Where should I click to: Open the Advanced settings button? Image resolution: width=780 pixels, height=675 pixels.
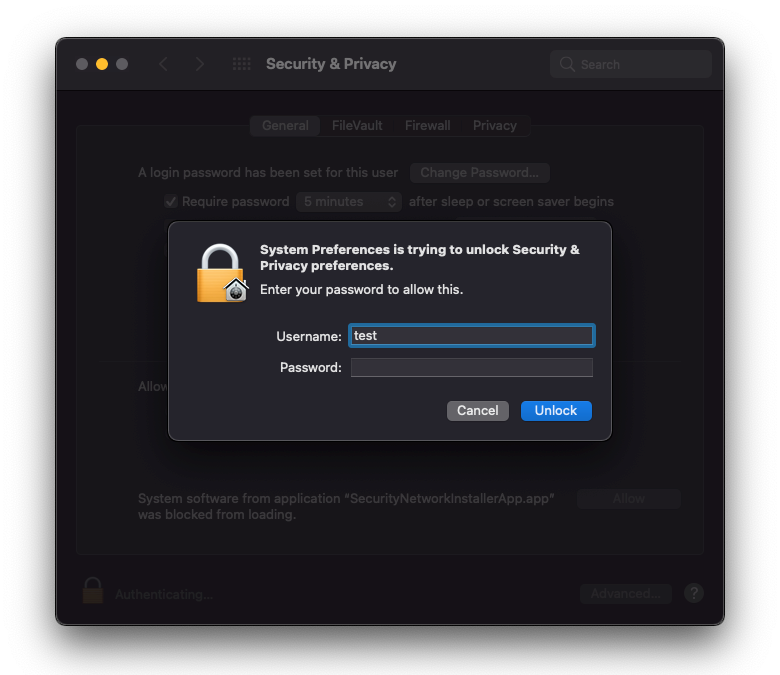[x=625, y=593]
